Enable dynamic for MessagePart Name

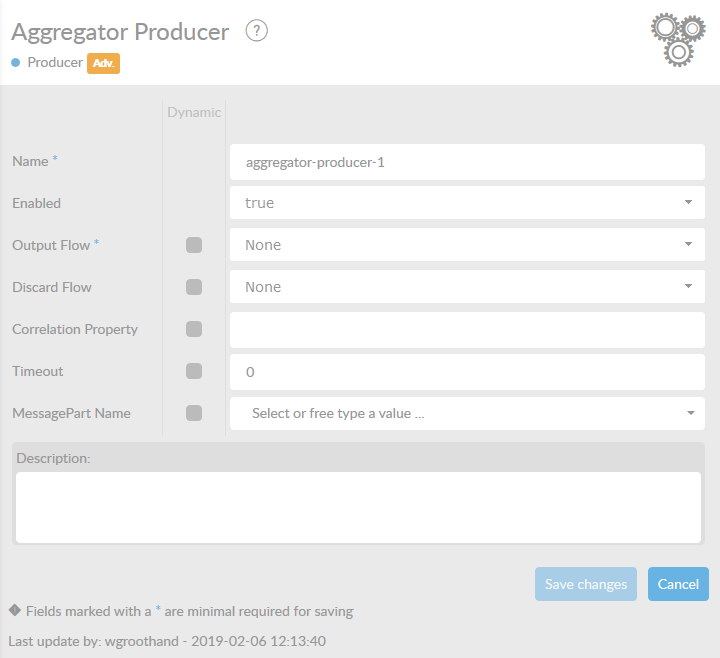[194, 413]
